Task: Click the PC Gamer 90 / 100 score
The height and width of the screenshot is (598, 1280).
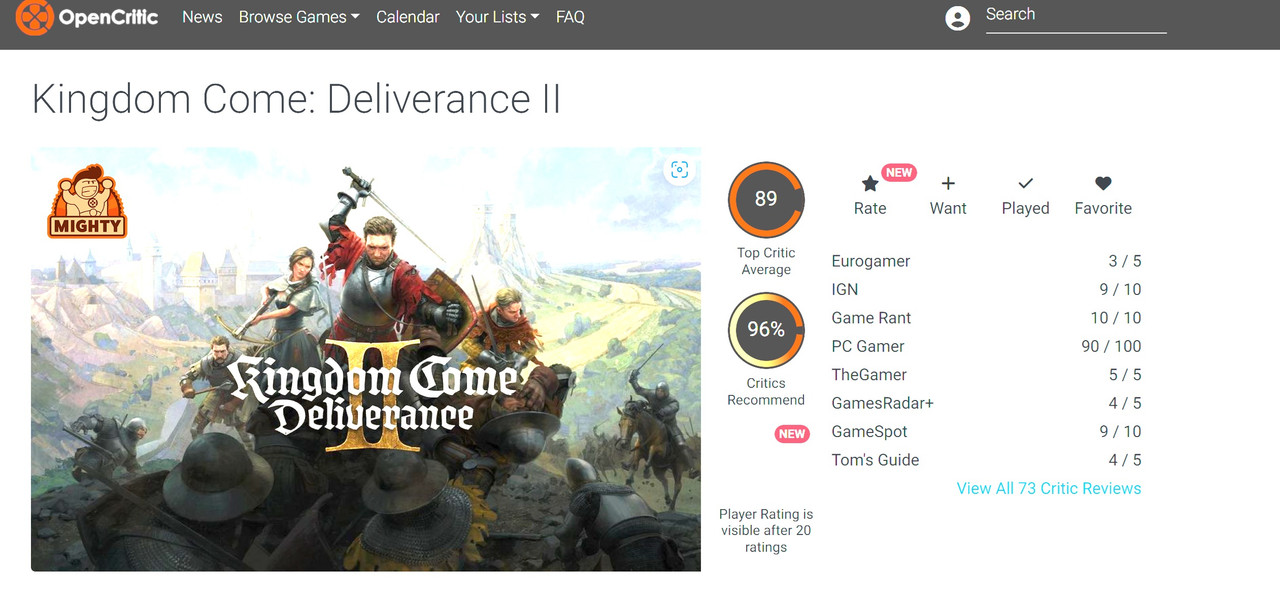Action: click(1112, 346)
